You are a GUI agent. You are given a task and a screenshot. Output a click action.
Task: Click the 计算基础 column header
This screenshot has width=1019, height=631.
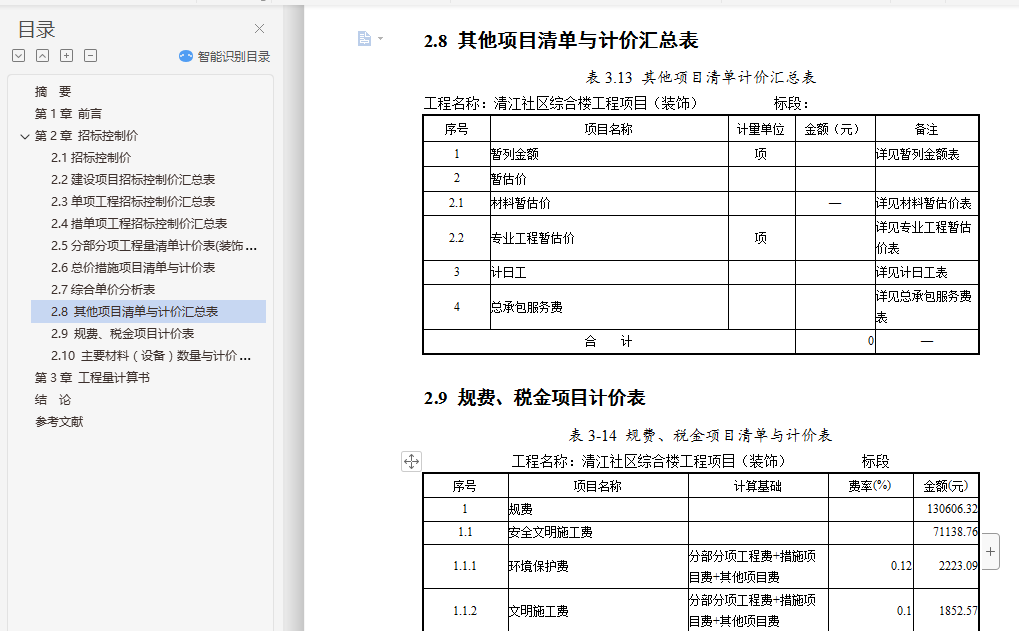click(758, 486)
